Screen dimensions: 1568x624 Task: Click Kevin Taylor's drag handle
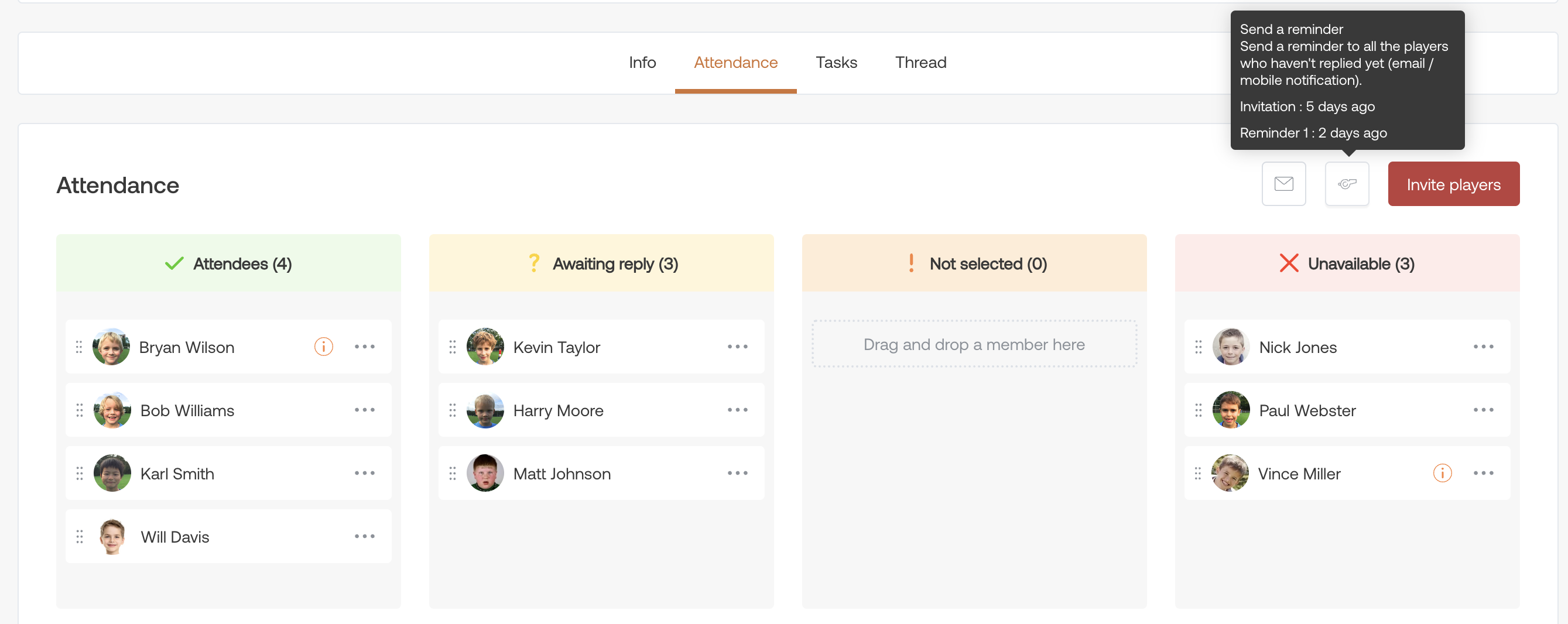click(x=452, y=347)
